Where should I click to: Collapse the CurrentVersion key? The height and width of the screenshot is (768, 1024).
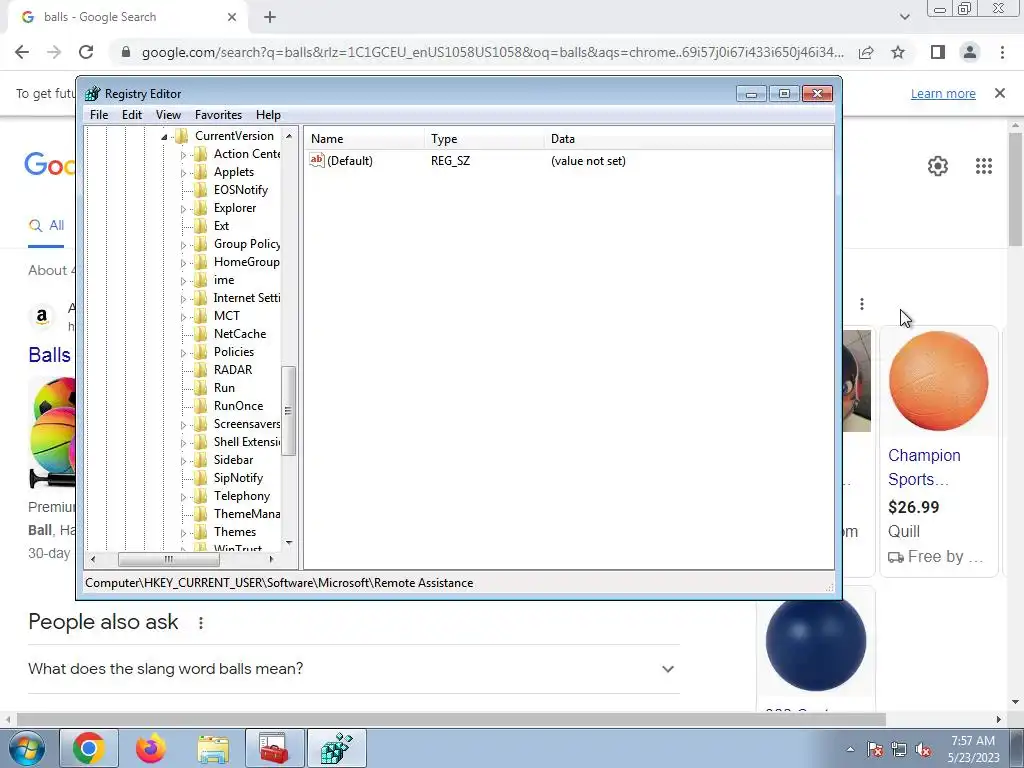(x=165, y=136)
